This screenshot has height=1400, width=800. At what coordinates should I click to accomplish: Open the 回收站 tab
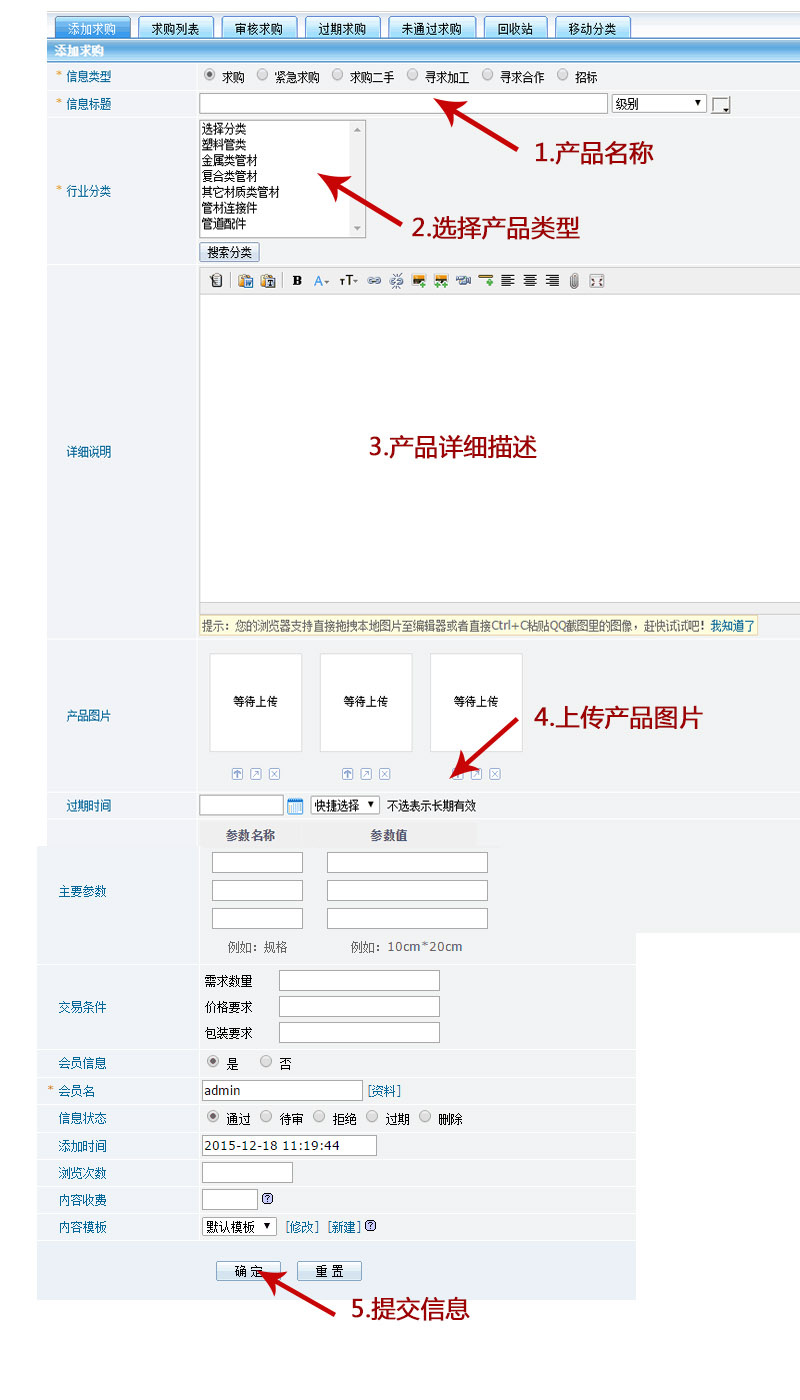[515, 29]
